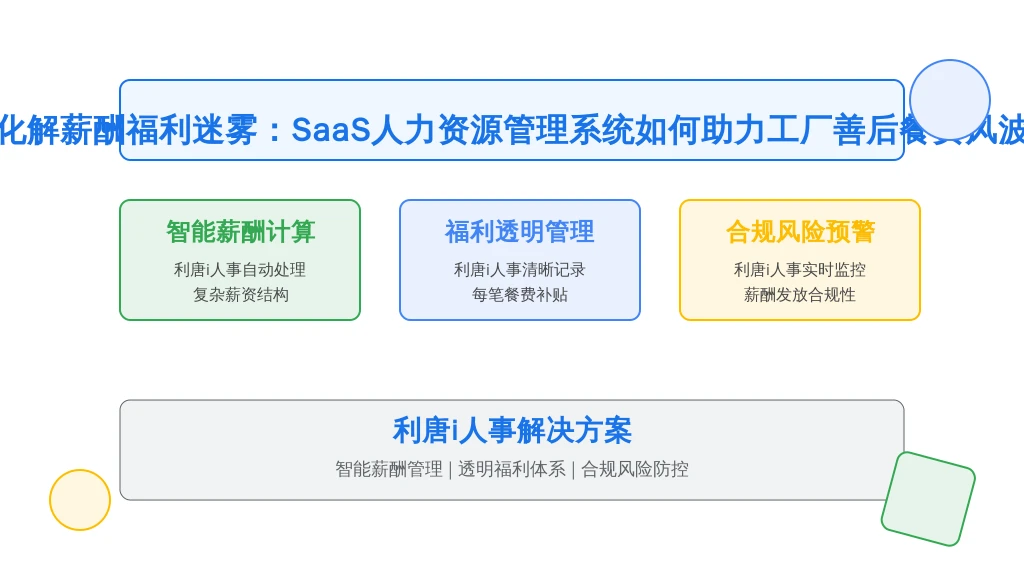Click the text 利唐i人事实时监控

coord(800,270)
